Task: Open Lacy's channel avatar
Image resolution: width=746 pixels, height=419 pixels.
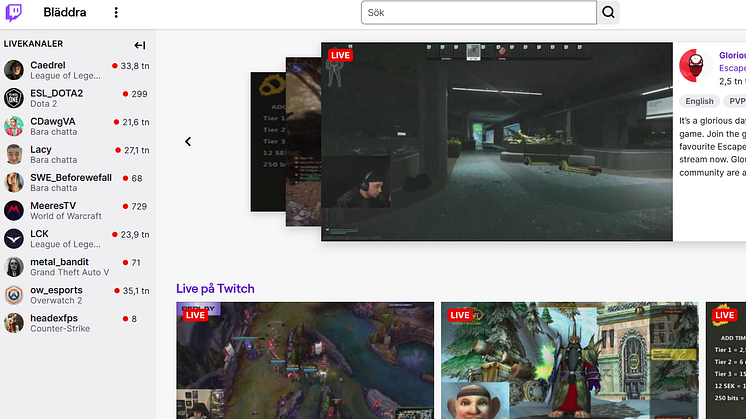Action: [x=14, y=154]
